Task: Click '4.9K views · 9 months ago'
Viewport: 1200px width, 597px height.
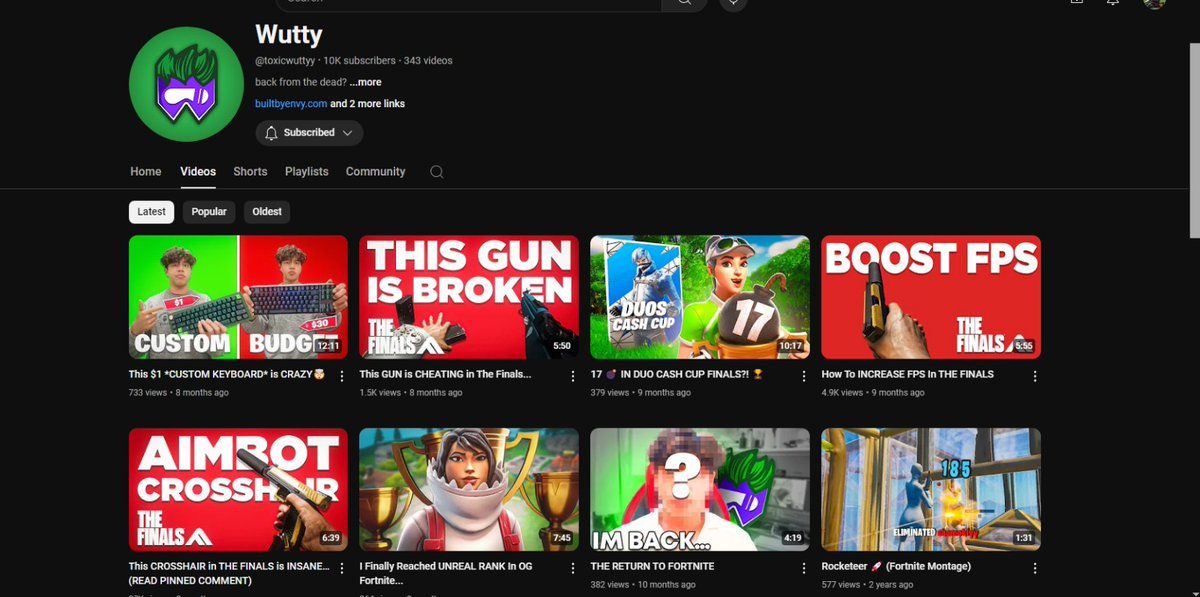Action: point(873,393)
